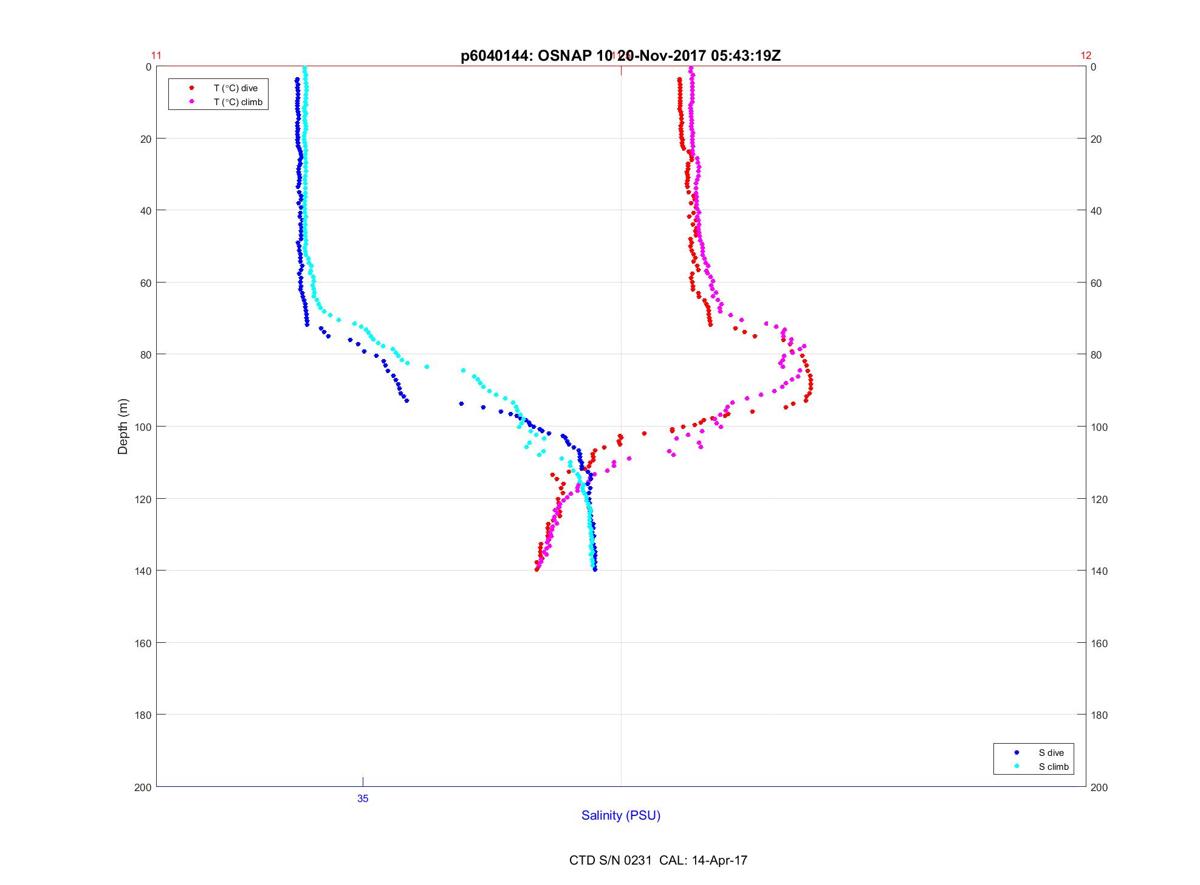Click the '0' tick on the right depth axis
This screenshot has width=1200, height=885.
tap(1094, 67)
